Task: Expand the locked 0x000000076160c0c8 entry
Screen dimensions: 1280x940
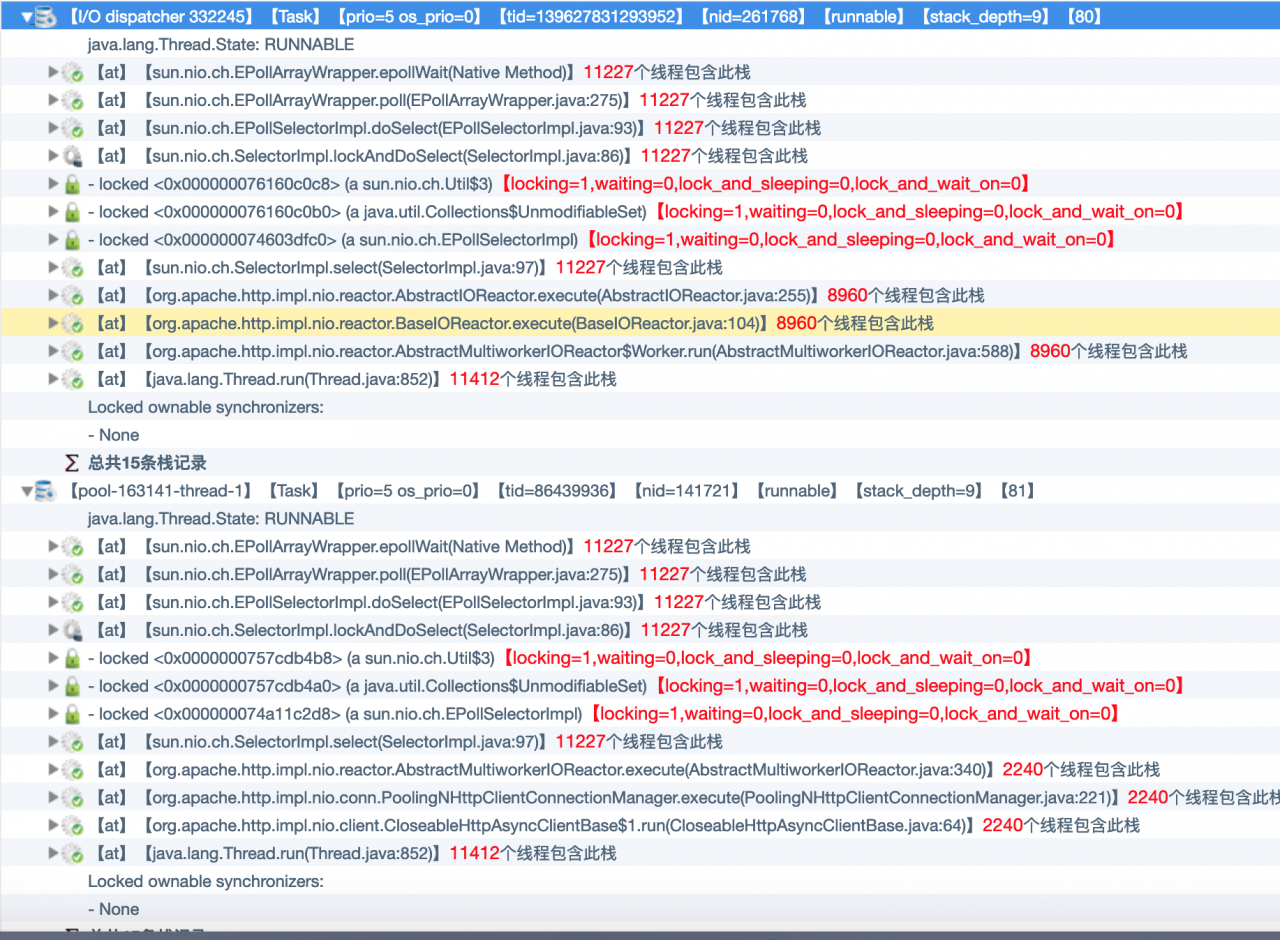Action: (53, 183)
